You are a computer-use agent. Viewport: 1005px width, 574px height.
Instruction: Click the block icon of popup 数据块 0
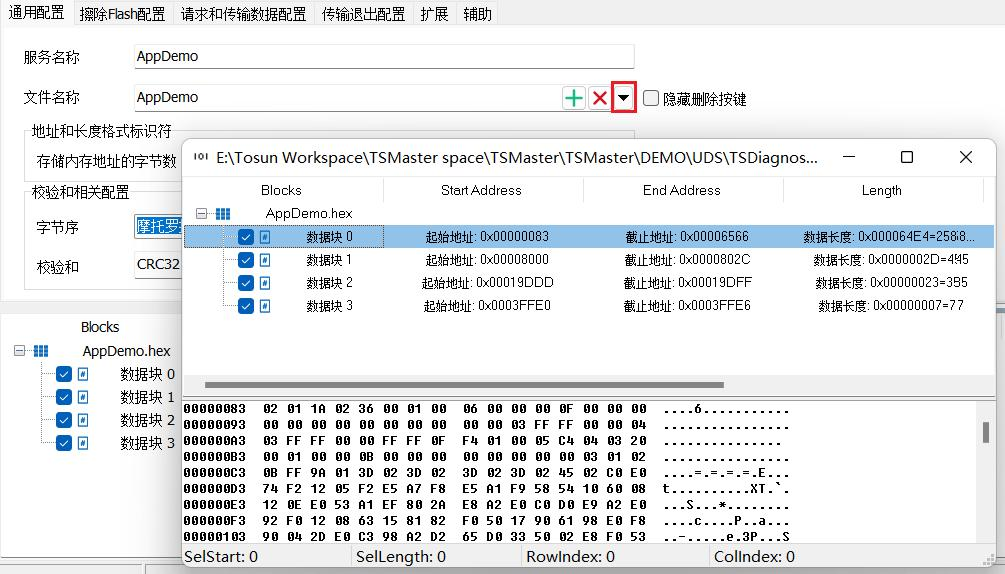coord(265,237)
